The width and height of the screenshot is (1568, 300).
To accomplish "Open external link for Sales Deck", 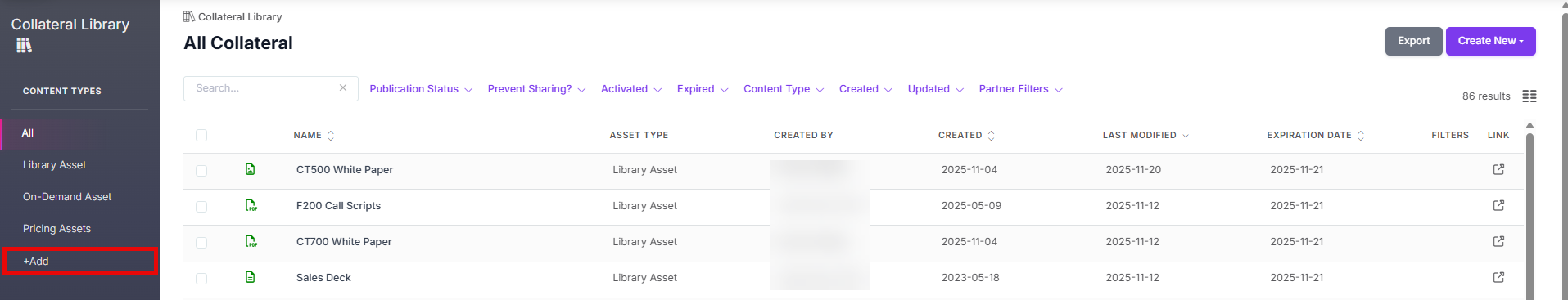I will tap(1498, 277).
